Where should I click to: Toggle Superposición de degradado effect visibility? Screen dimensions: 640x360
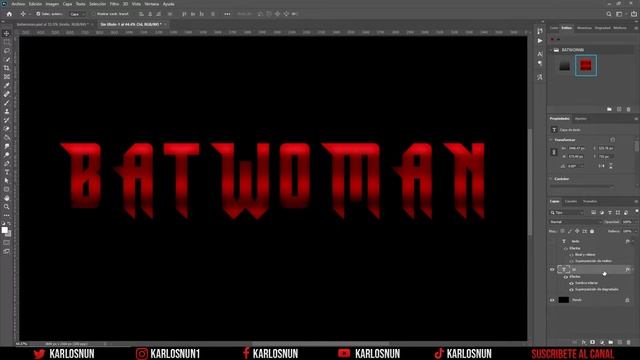tap(571, 289)
